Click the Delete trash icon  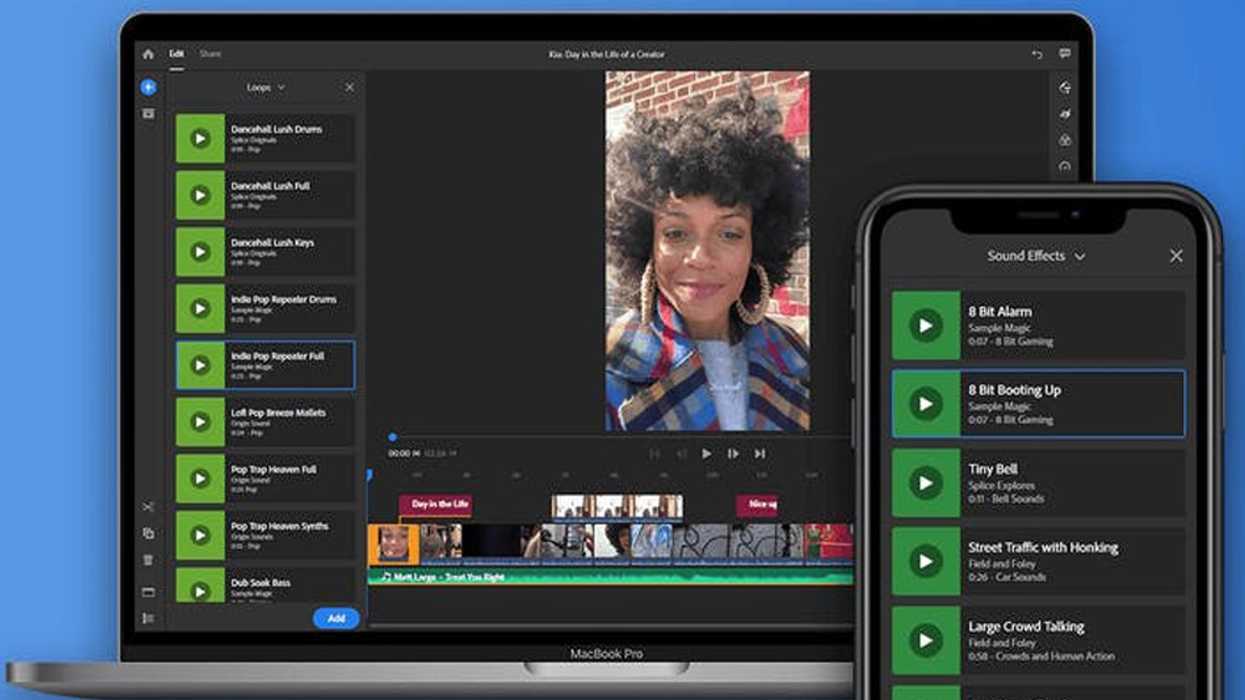[x=148, y=561]
